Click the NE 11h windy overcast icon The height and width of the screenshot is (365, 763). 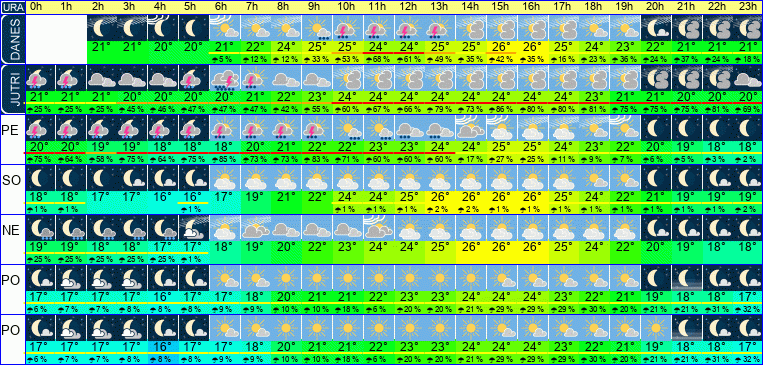click(x=377, y=227)
